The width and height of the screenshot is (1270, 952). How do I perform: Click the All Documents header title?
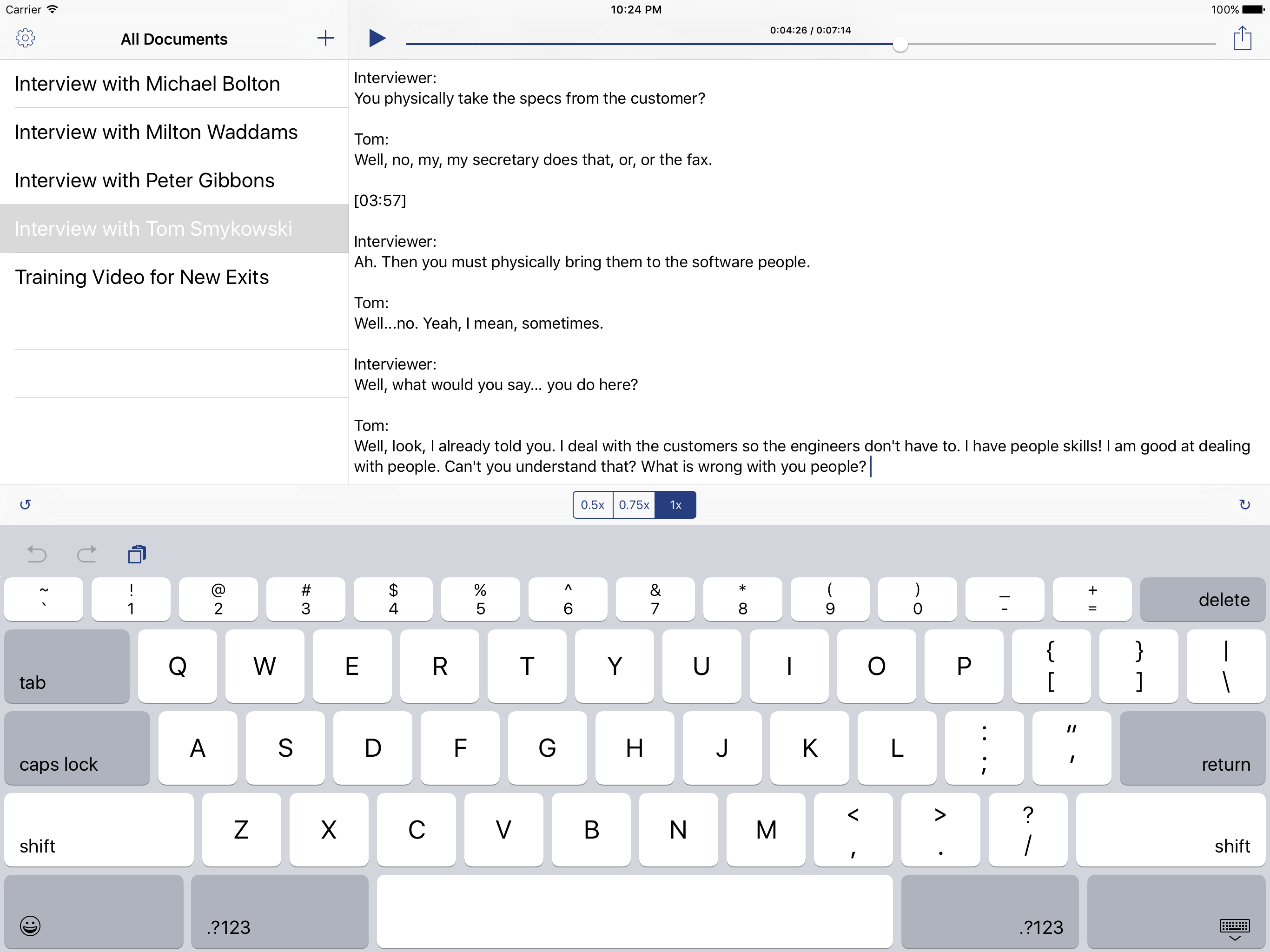click(174, 39)
